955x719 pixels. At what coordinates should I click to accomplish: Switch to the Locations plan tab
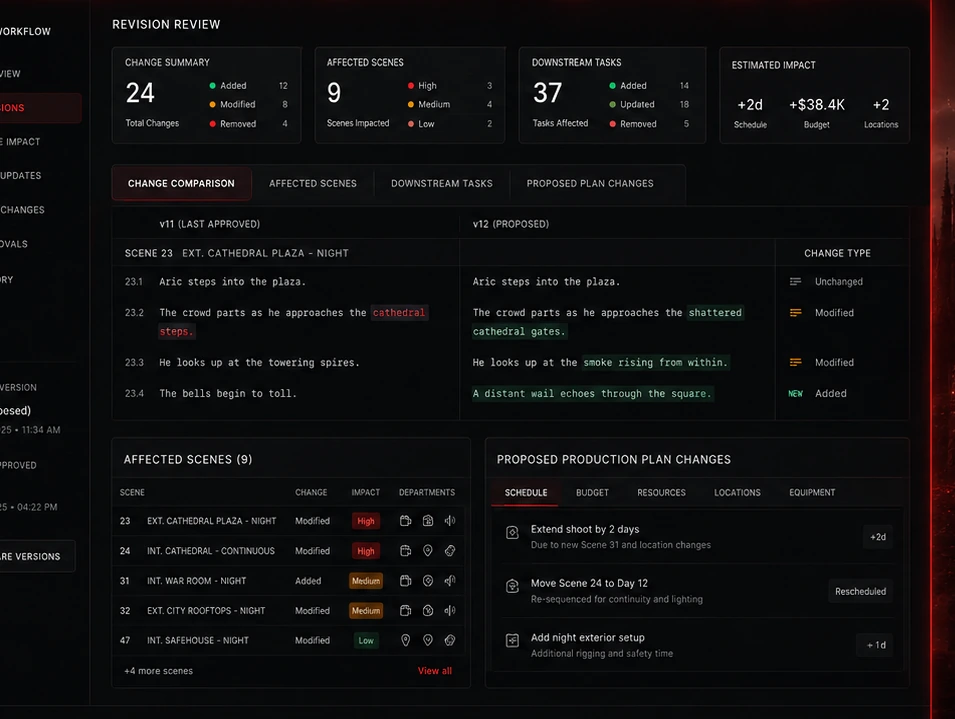pos(737,493)
